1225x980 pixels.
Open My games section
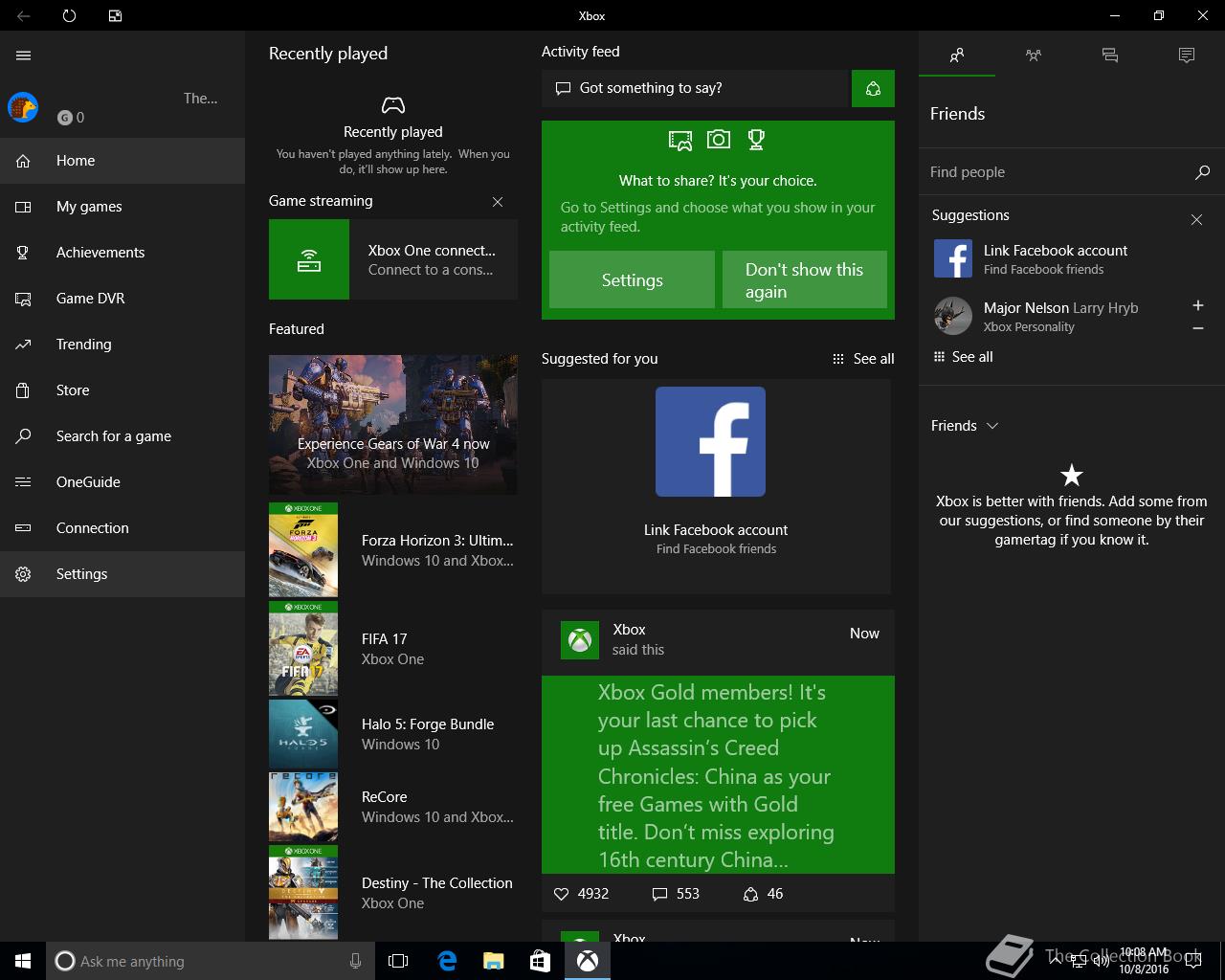click(x=122, y=207)
